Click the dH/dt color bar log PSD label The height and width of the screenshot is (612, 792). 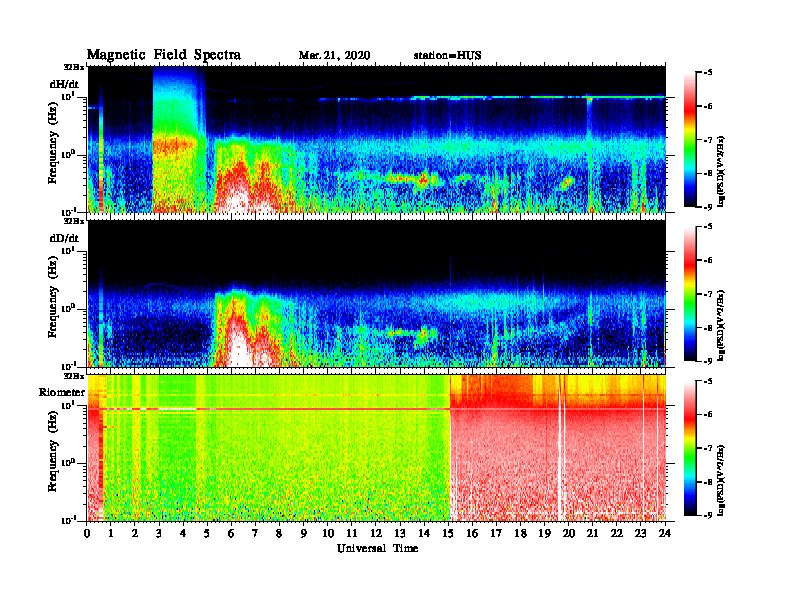click(722, 172)
